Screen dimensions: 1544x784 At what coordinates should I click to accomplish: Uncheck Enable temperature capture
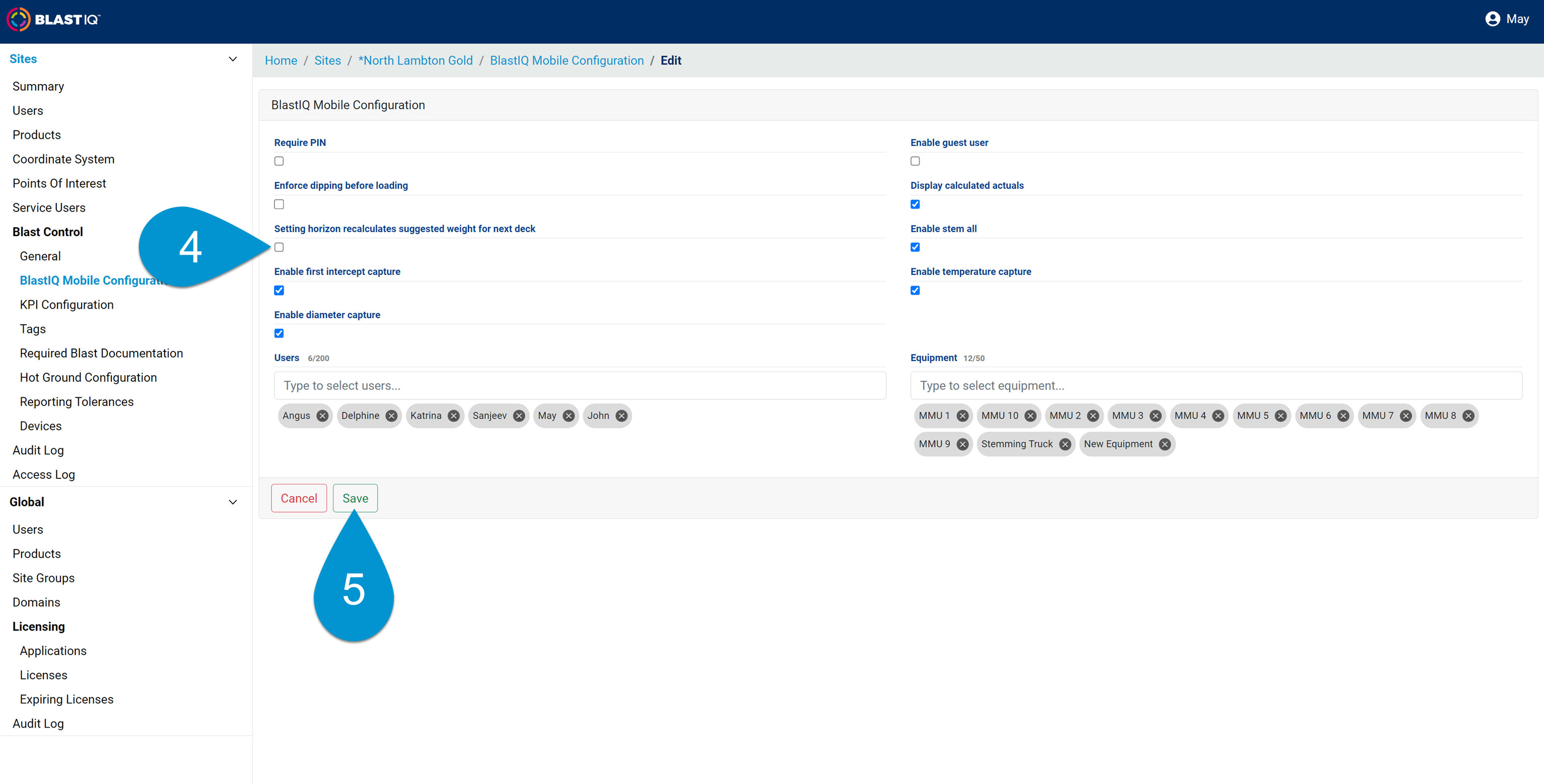click(915, 290)
